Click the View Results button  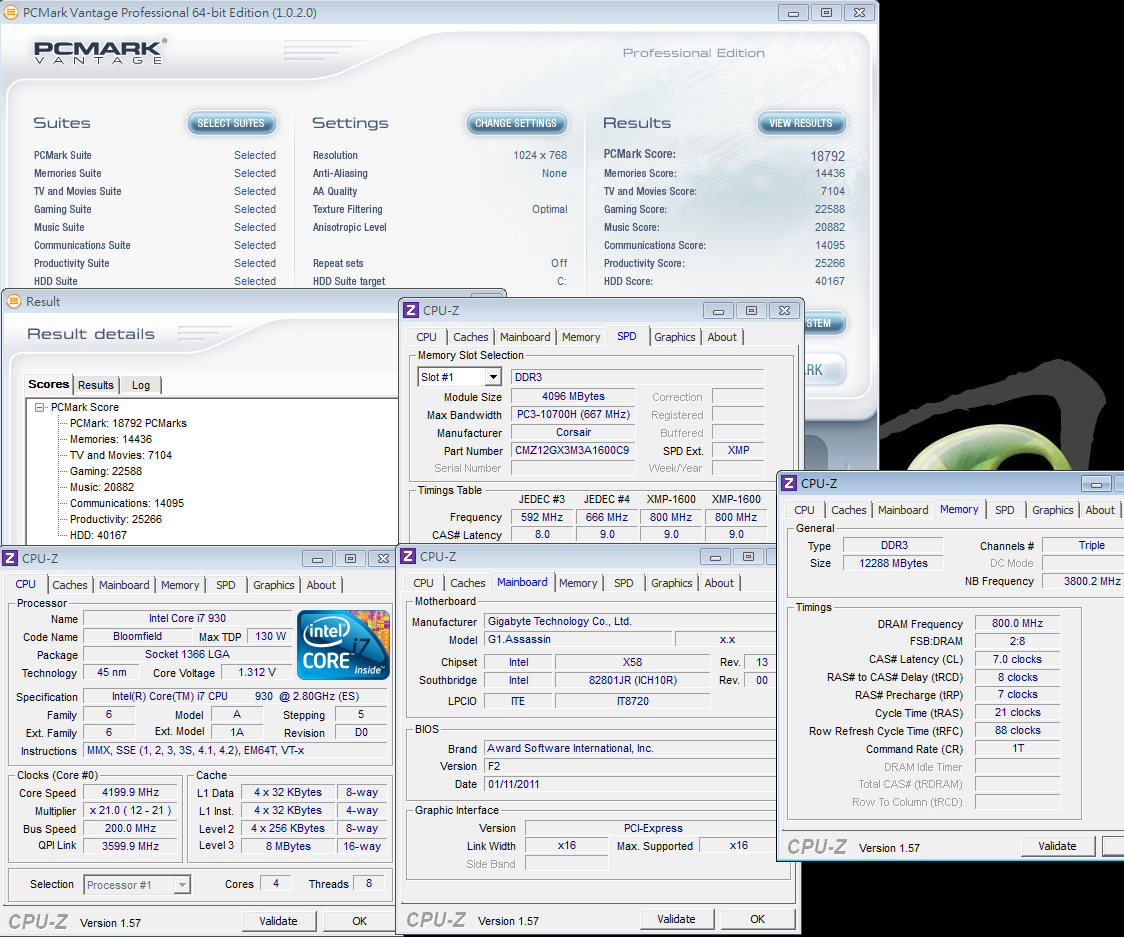[x=801, y=123]
